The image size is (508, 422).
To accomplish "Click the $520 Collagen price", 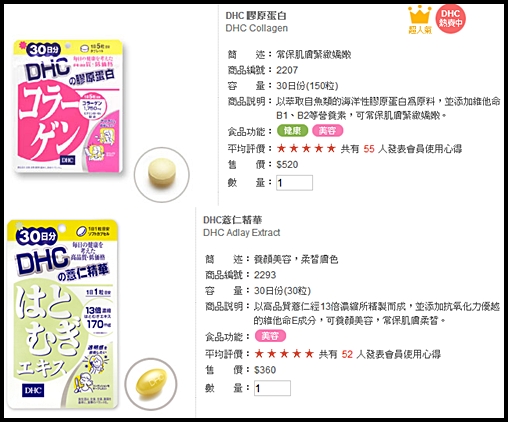I will [x=287, y=165].
